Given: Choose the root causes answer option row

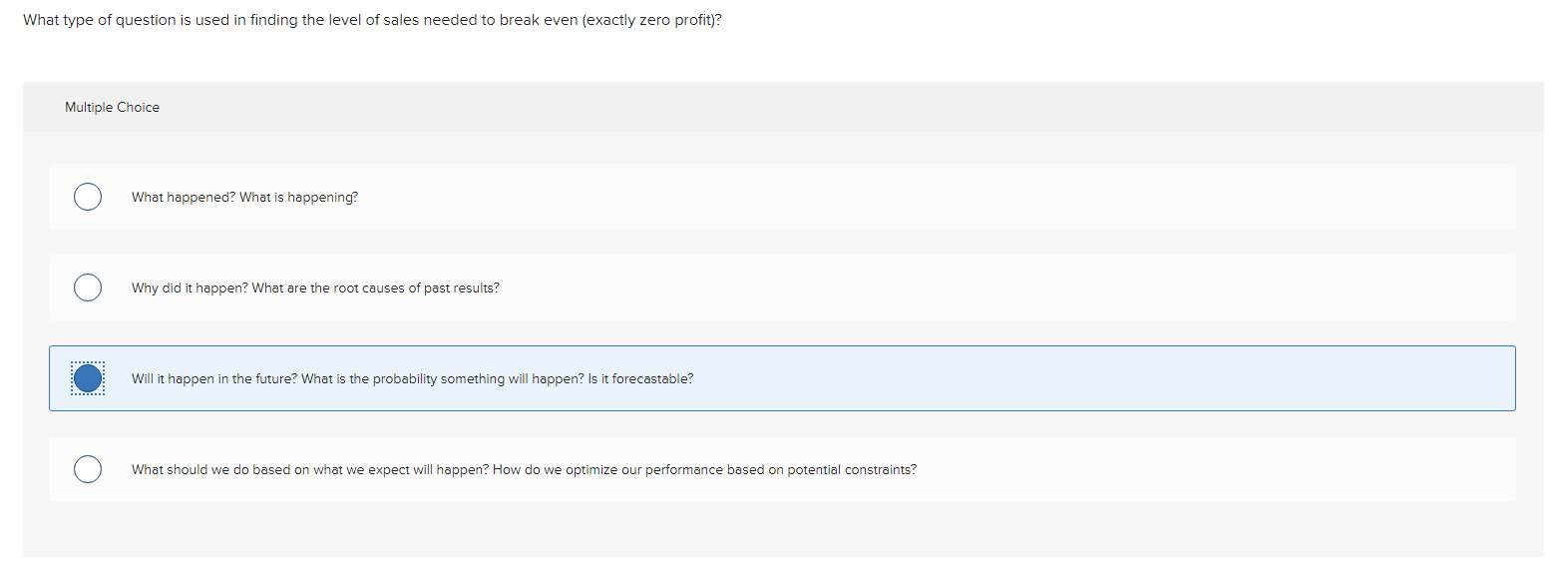Looking at the screenshot, I should click(598, 288).
